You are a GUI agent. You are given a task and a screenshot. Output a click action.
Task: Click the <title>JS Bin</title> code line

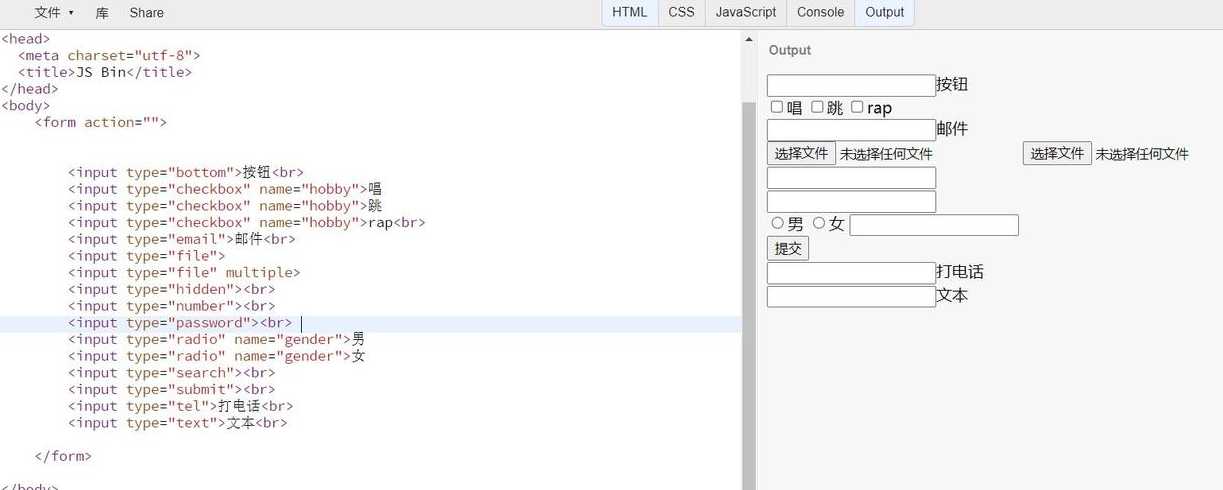(105, 72)
